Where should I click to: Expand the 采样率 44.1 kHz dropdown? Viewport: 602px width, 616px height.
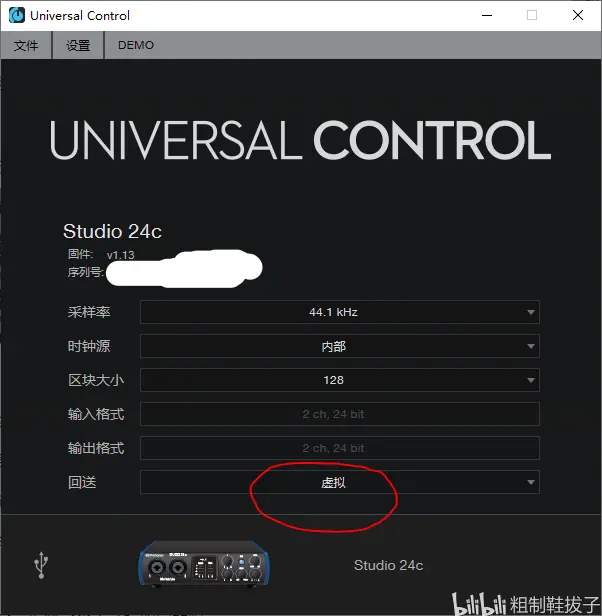tap(340, 312)
